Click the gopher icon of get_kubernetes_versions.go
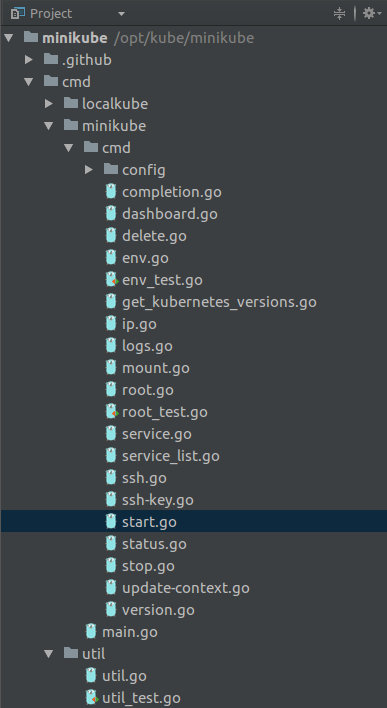The image size is (387, 708). pyautogui.click(x=111, y=302)
